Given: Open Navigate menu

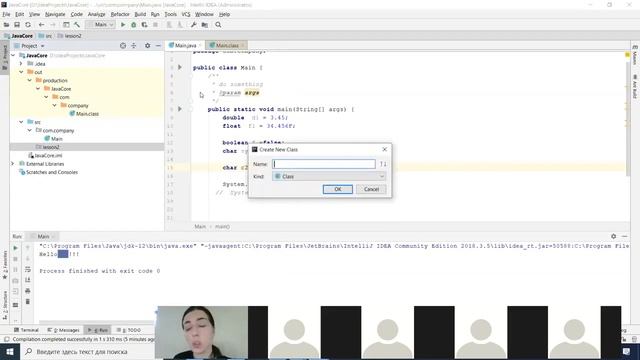Looking at the screenshot, I should pyautogui.click(x=55, y=14).
